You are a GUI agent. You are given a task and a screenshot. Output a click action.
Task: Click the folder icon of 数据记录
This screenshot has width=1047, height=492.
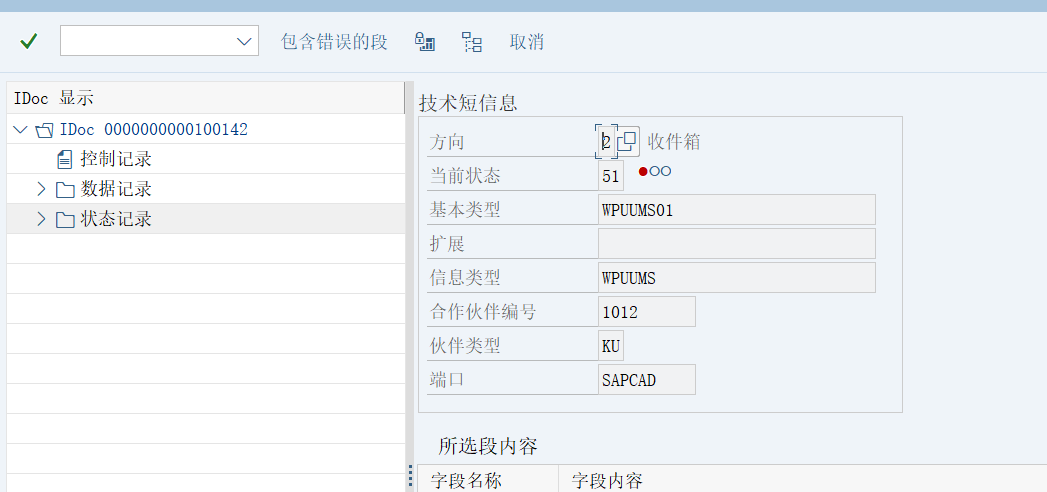click(x=65, y=190)
